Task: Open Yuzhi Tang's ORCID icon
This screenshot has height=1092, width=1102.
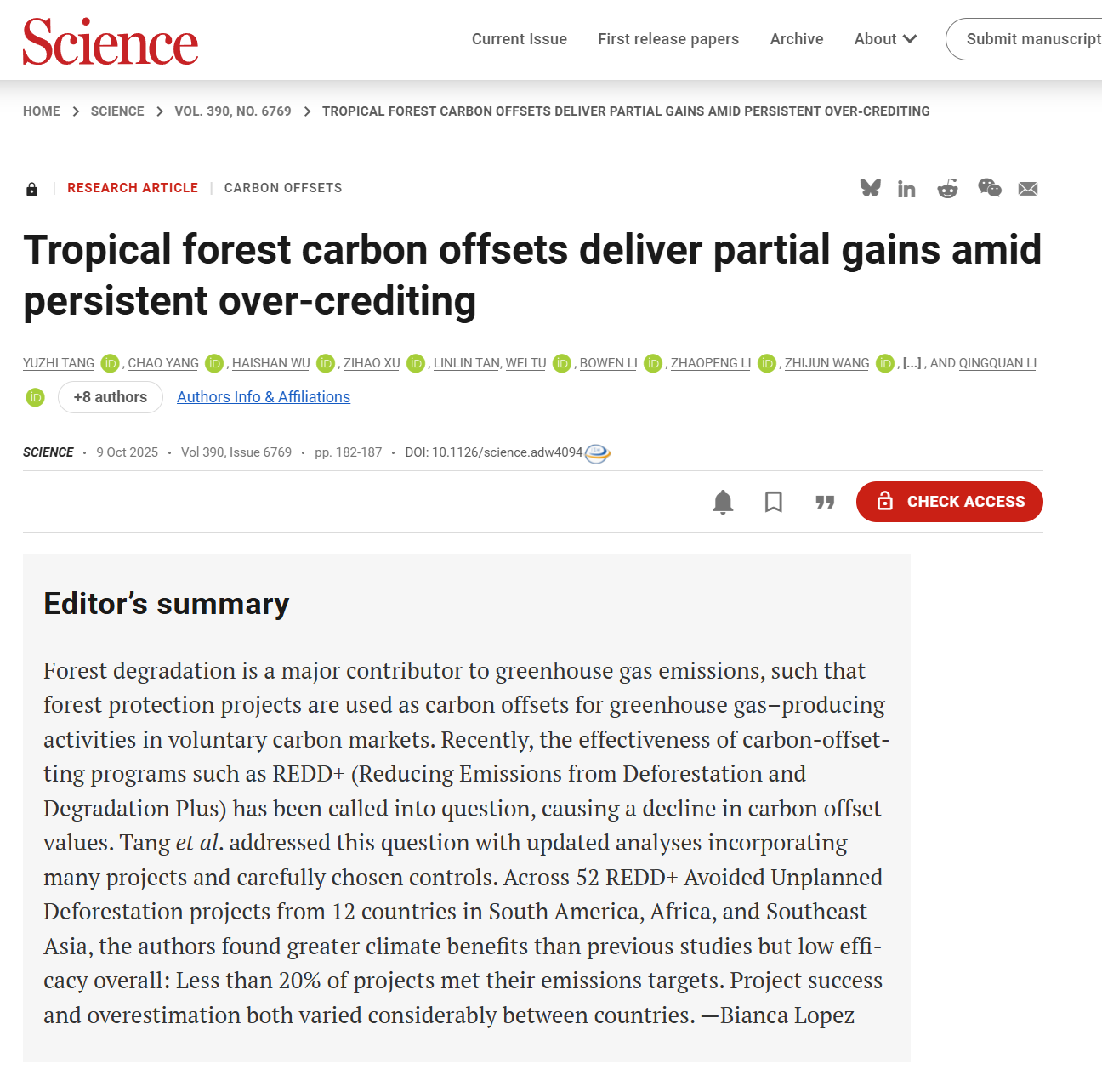Action: point(110,363)
